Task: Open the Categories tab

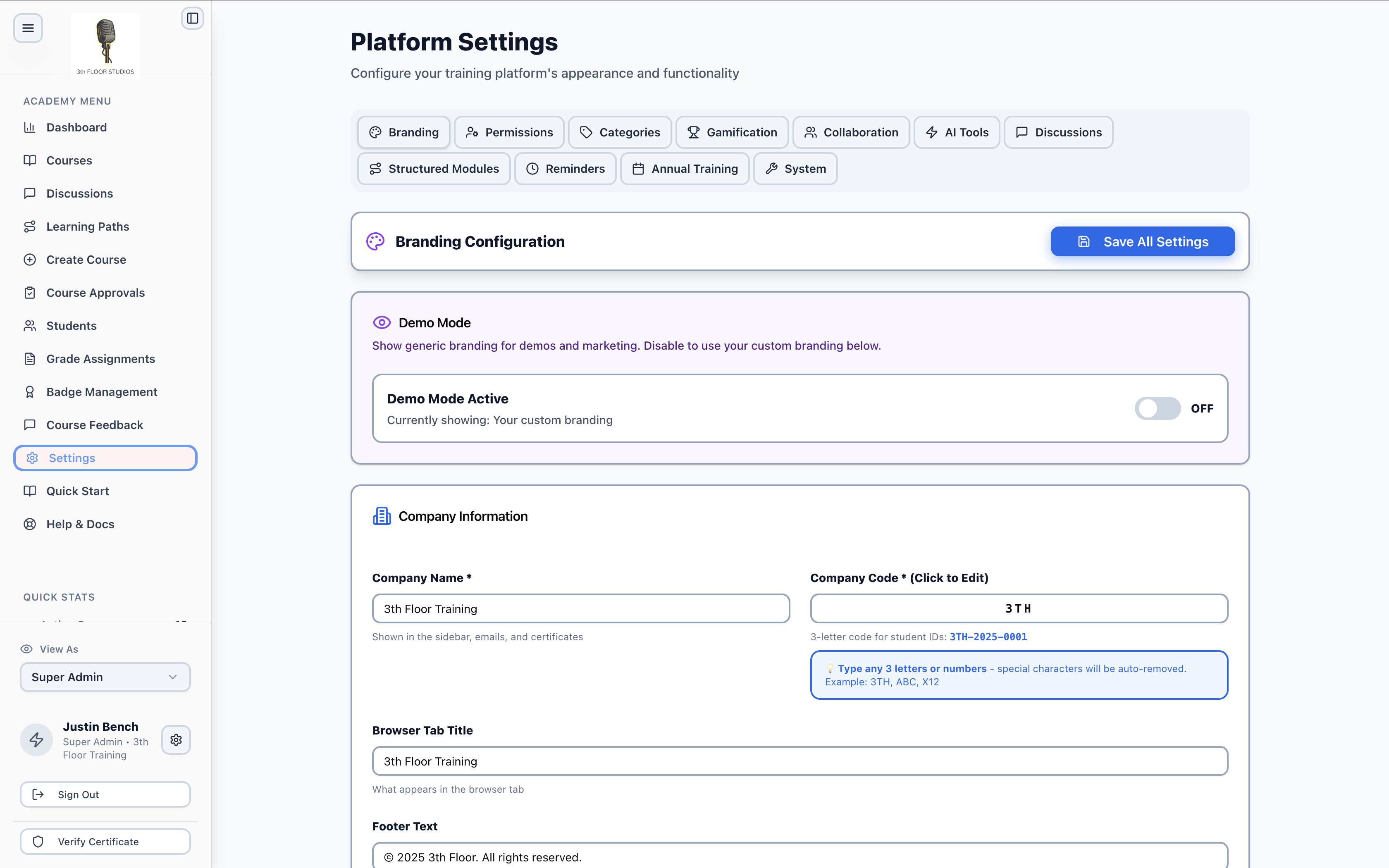Action: [x=620, y=133]
